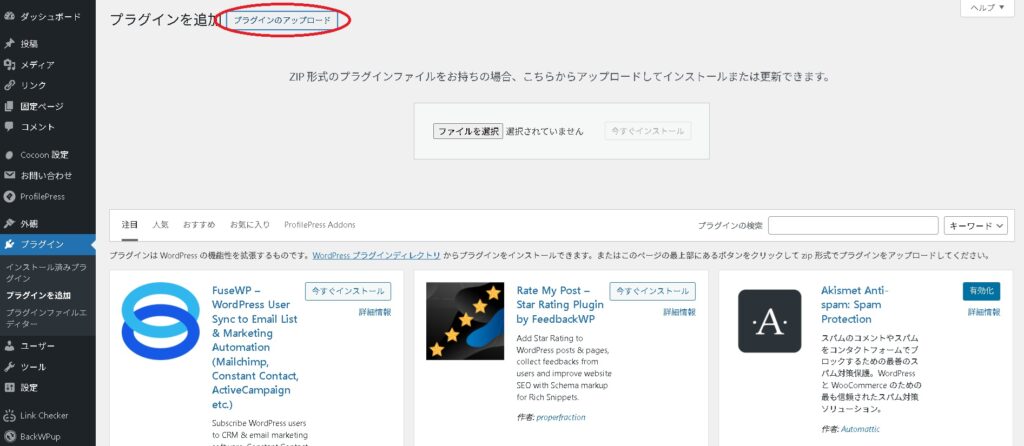Open プラグインファイルエディター submenu item

click(x=46, y=317)
